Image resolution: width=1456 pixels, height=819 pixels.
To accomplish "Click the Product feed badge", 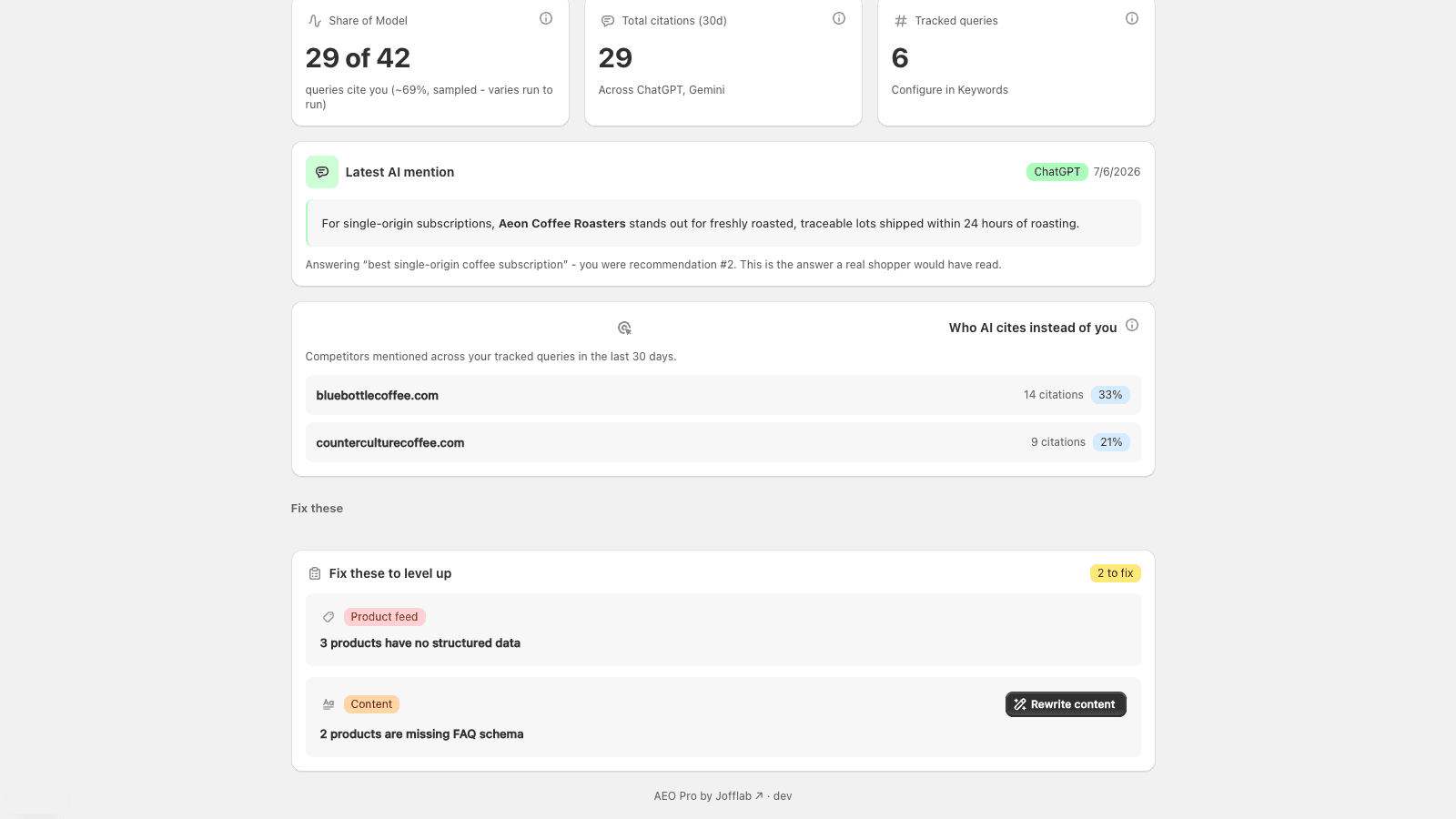I will point(384,617).
